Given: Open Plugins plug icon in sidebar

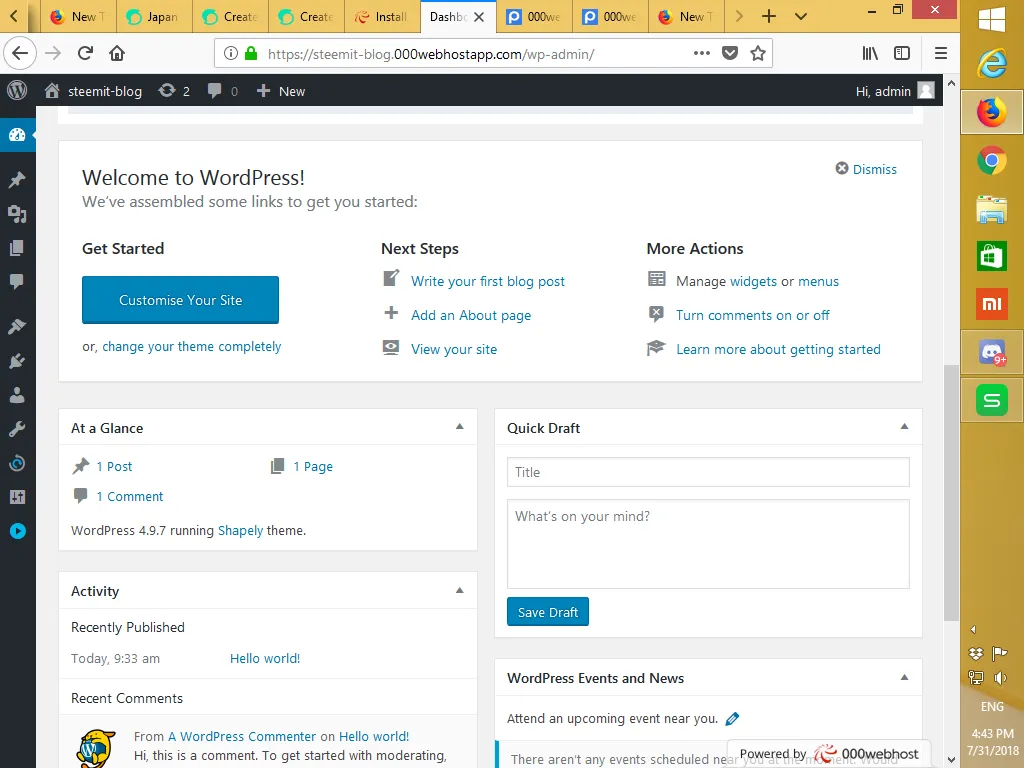Looking at the screenshot, I should pyautogui.click(x=17, y=360).
